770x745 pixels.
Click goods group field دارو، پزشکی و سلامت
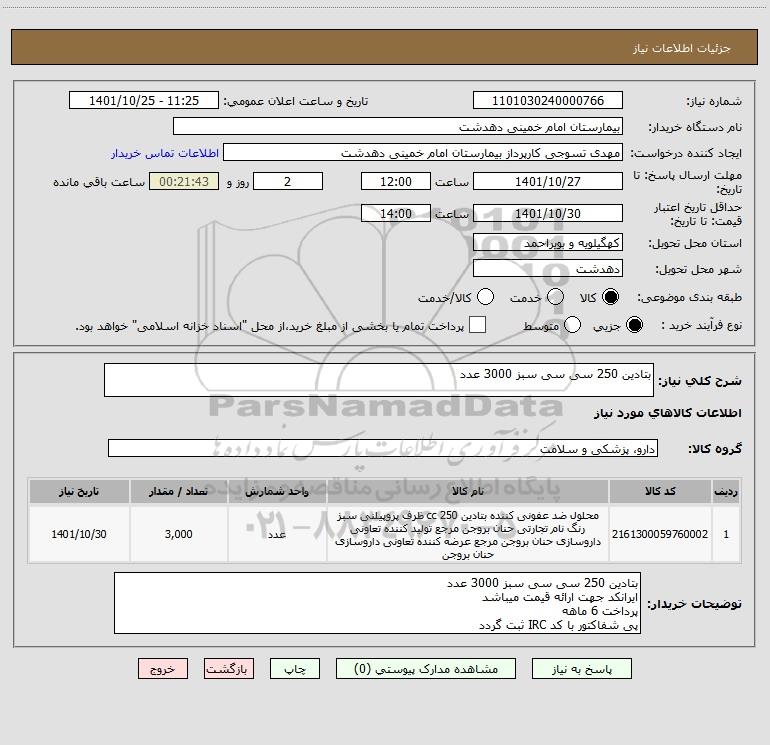(383, 448)
